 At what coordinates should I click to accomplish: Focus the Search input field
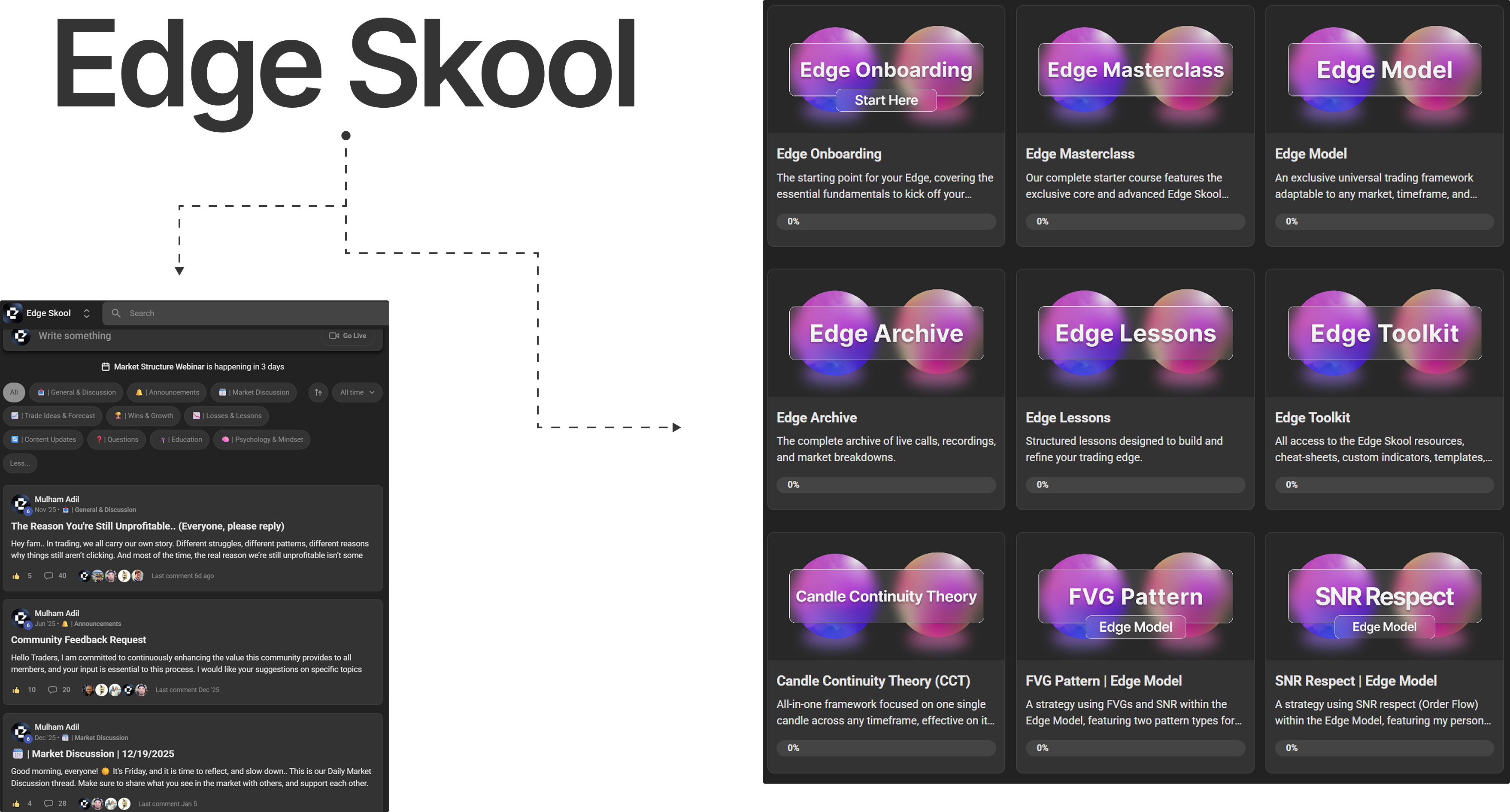click(245, 313)
